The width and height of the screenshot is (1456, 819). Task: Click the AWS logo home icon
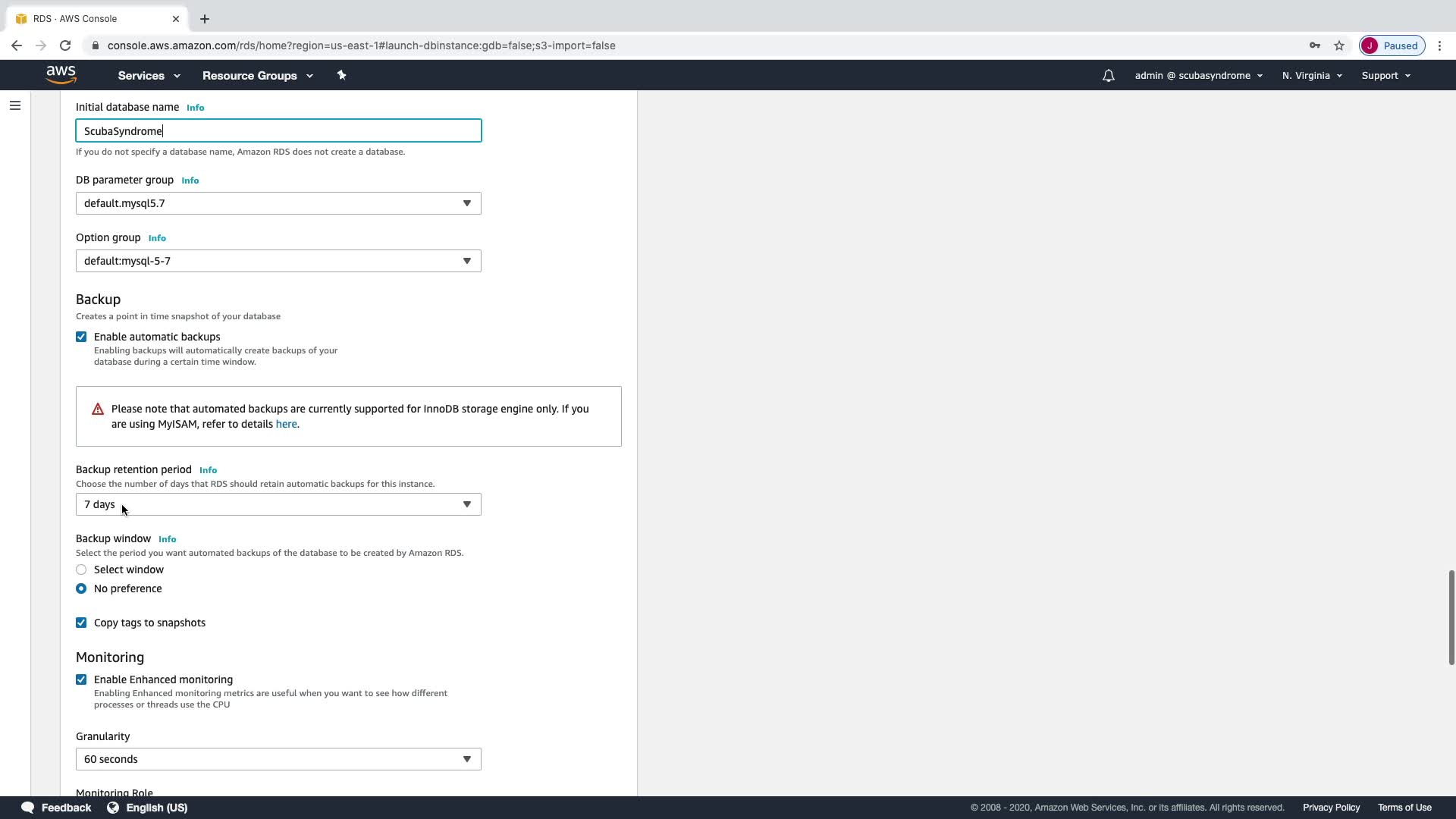pyautogui.click(x=61, y=74)
